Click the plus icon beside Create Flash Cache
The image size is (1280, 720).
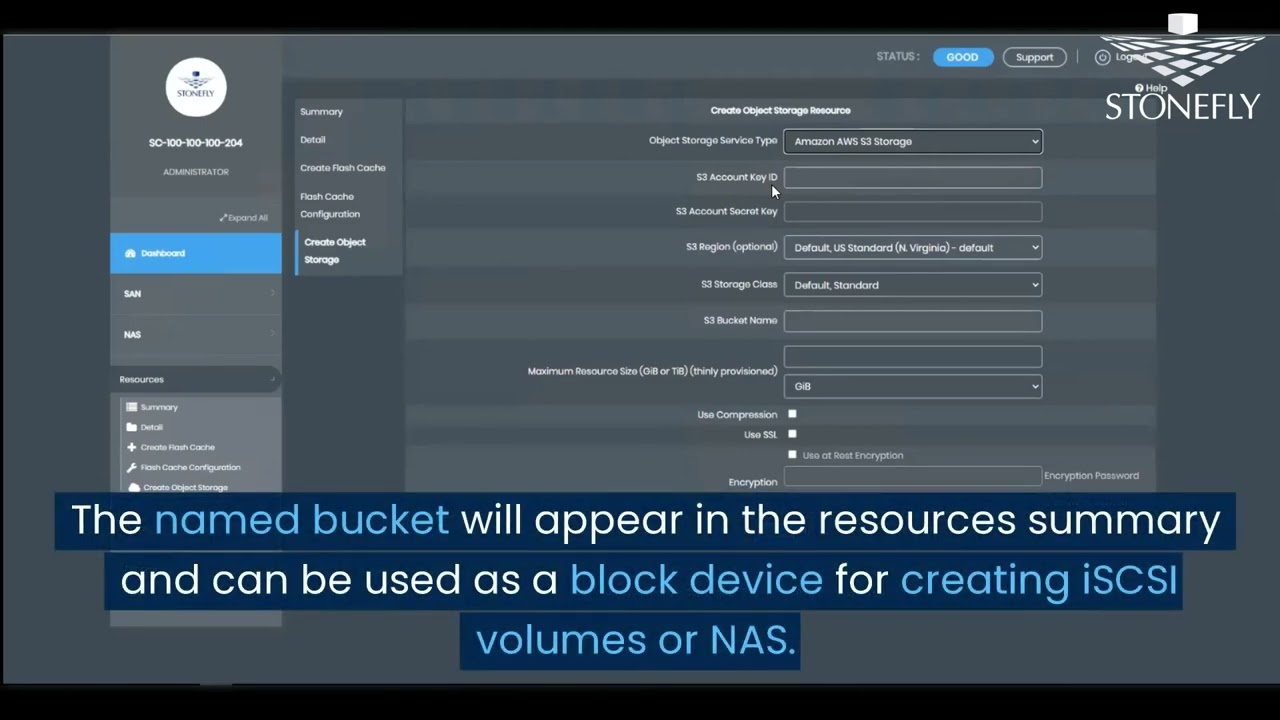132,447
